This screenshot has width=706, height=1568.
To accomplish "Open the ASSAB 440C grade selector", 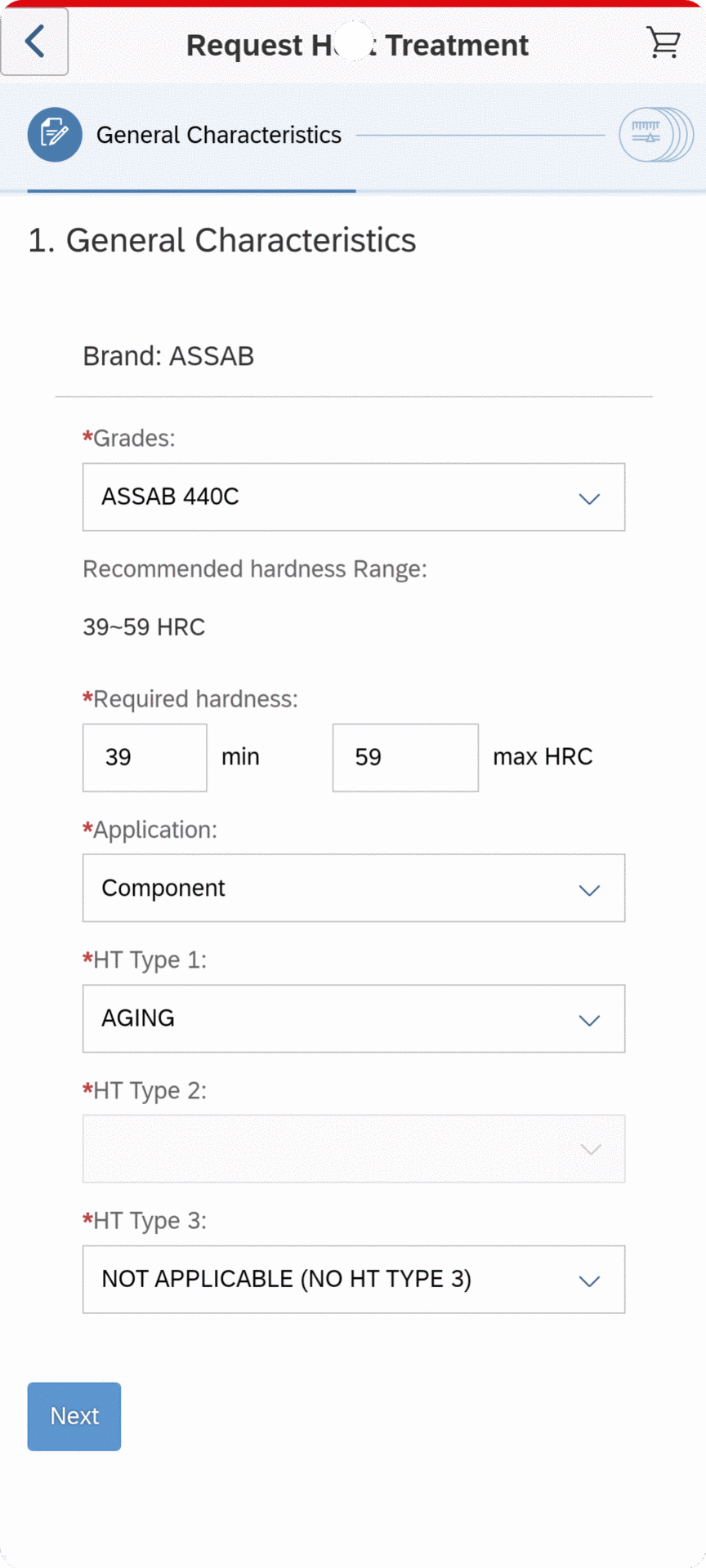I will pyautogui.click(x=327, y=497).
